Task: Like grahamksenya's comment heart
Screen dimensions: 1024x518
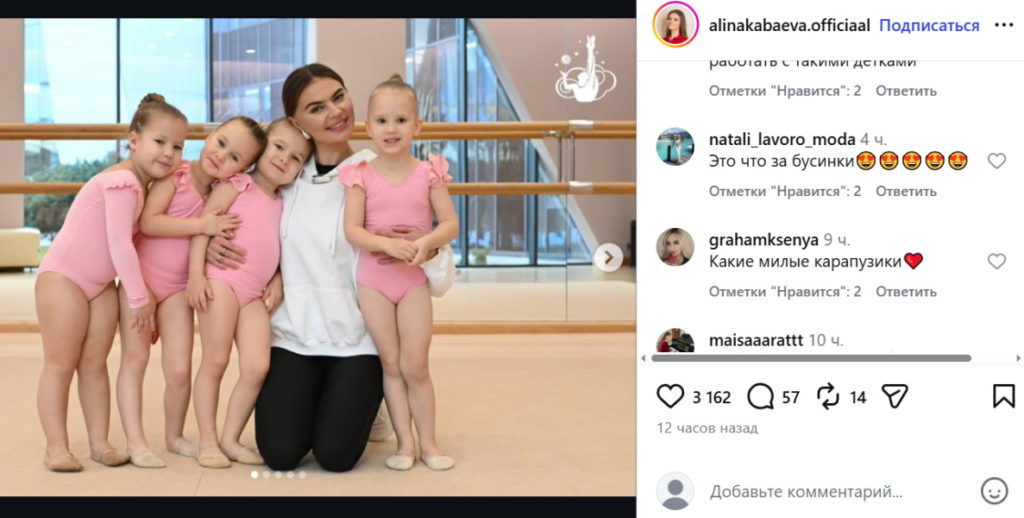Action: (x=996, y=261)
